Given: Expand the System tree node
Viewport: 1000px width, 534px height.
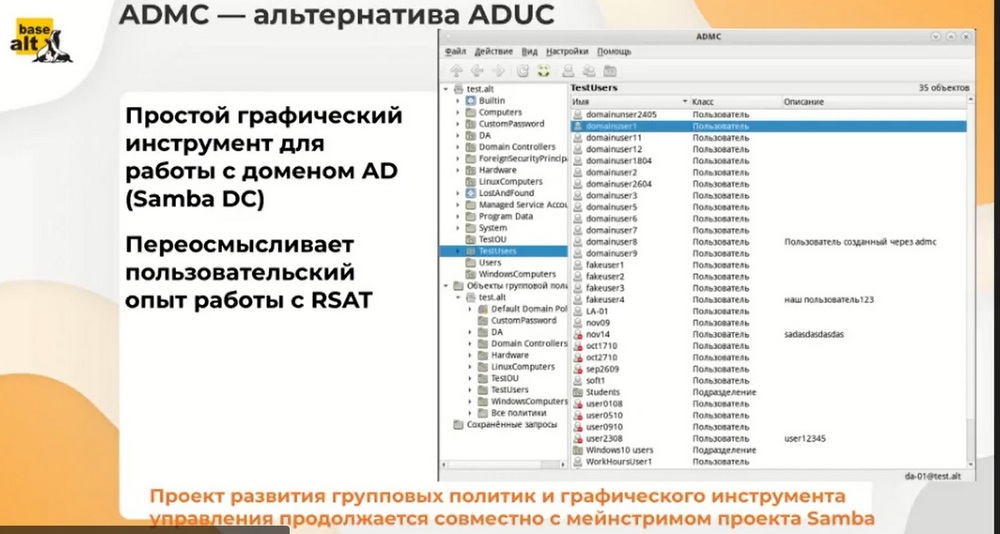Looking at the screenshot, I should tap(458, 228).
